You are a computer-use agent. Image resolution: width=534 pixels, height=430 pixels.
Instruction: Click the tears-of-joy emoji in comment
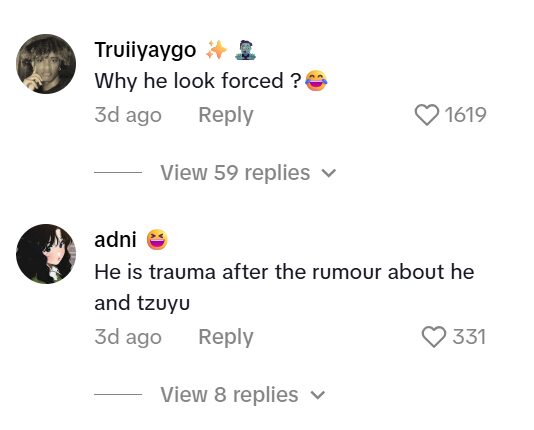316,81
